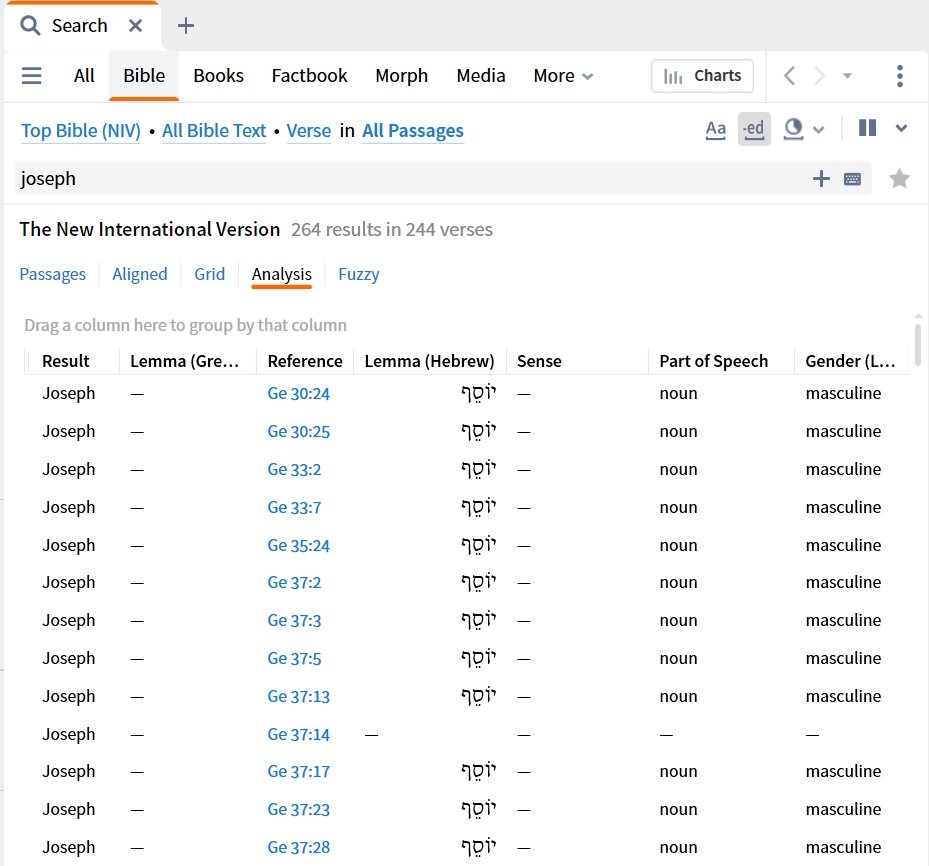The image size is (929, 866).
Task: Select the Grid results view
Action: coord(209,274)
